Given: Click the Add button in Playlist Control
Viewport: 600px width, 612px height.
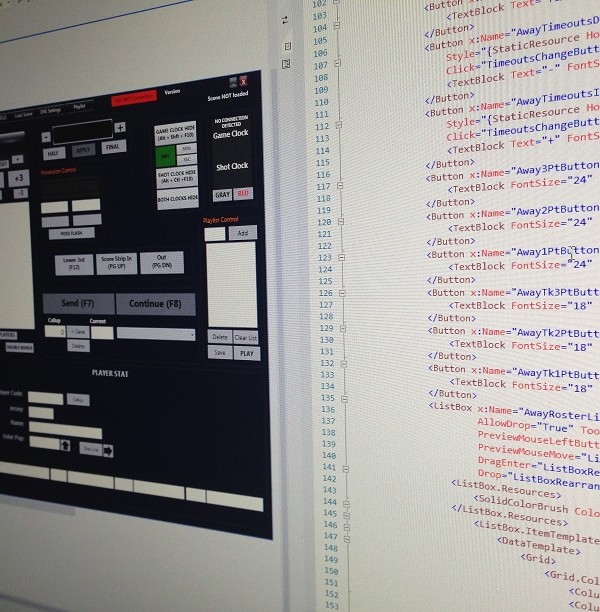Looking at the screenshot, I should [x=243, y=233].
